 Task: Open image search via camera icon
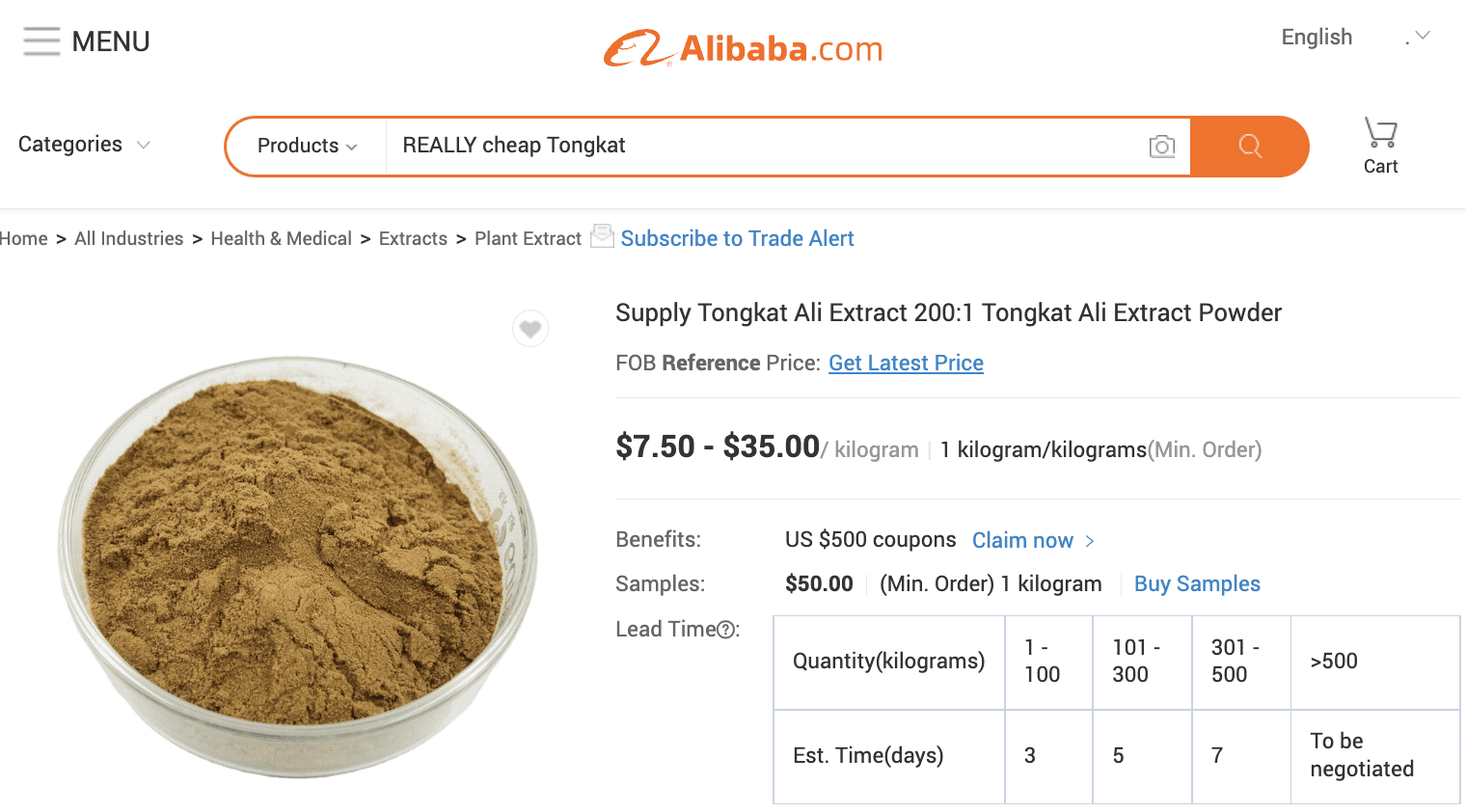(1162, 146)
